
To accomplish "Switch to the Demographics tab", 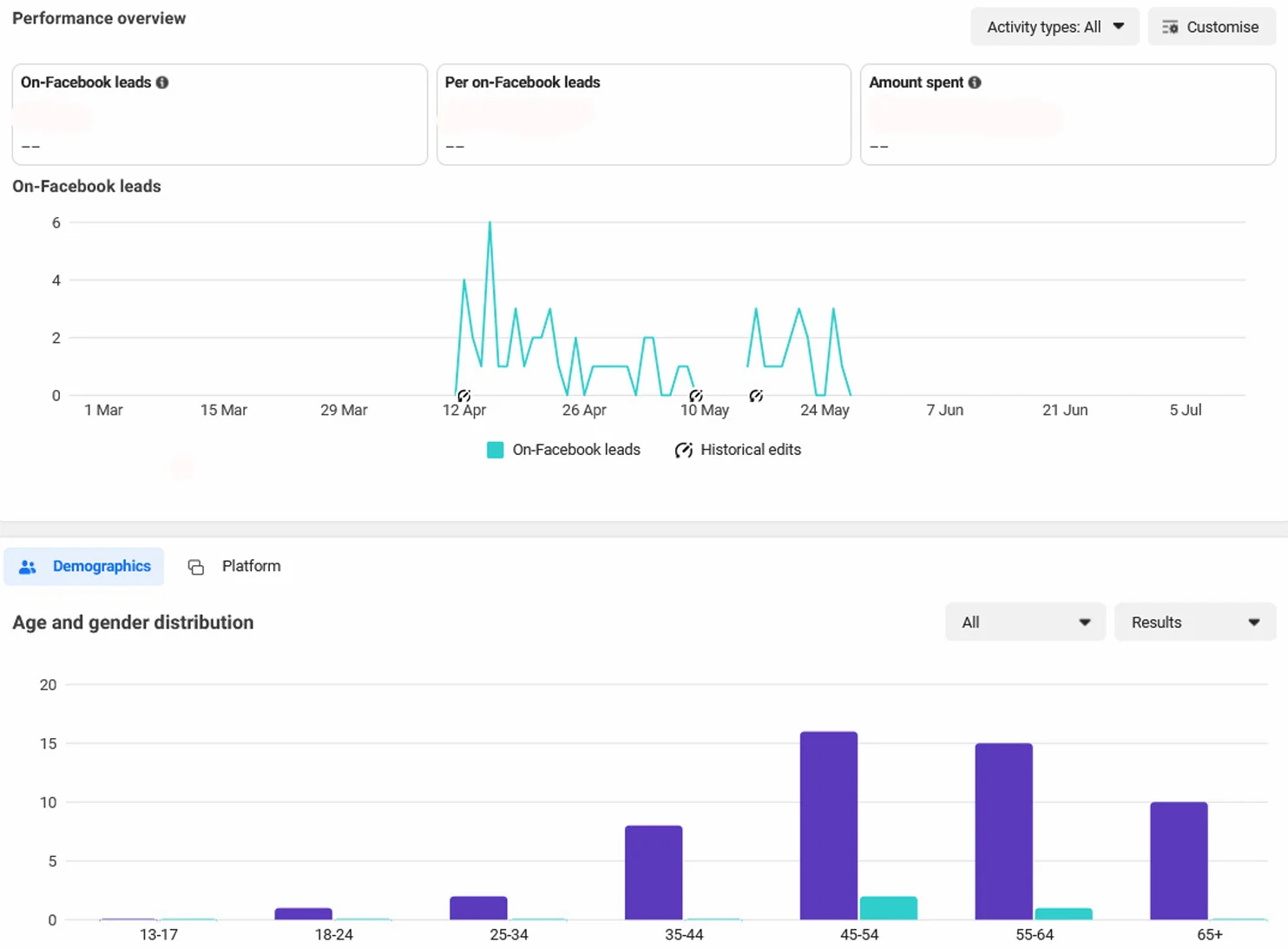I will pyautogui.click(x=84, y=567).
